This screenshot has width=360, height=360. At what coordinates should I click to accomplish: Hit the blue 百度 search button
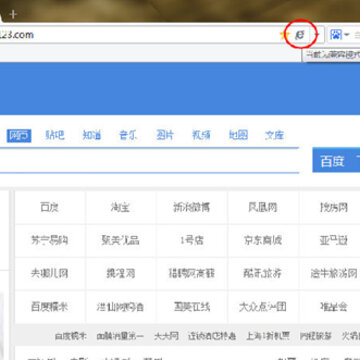coord(336,161)
